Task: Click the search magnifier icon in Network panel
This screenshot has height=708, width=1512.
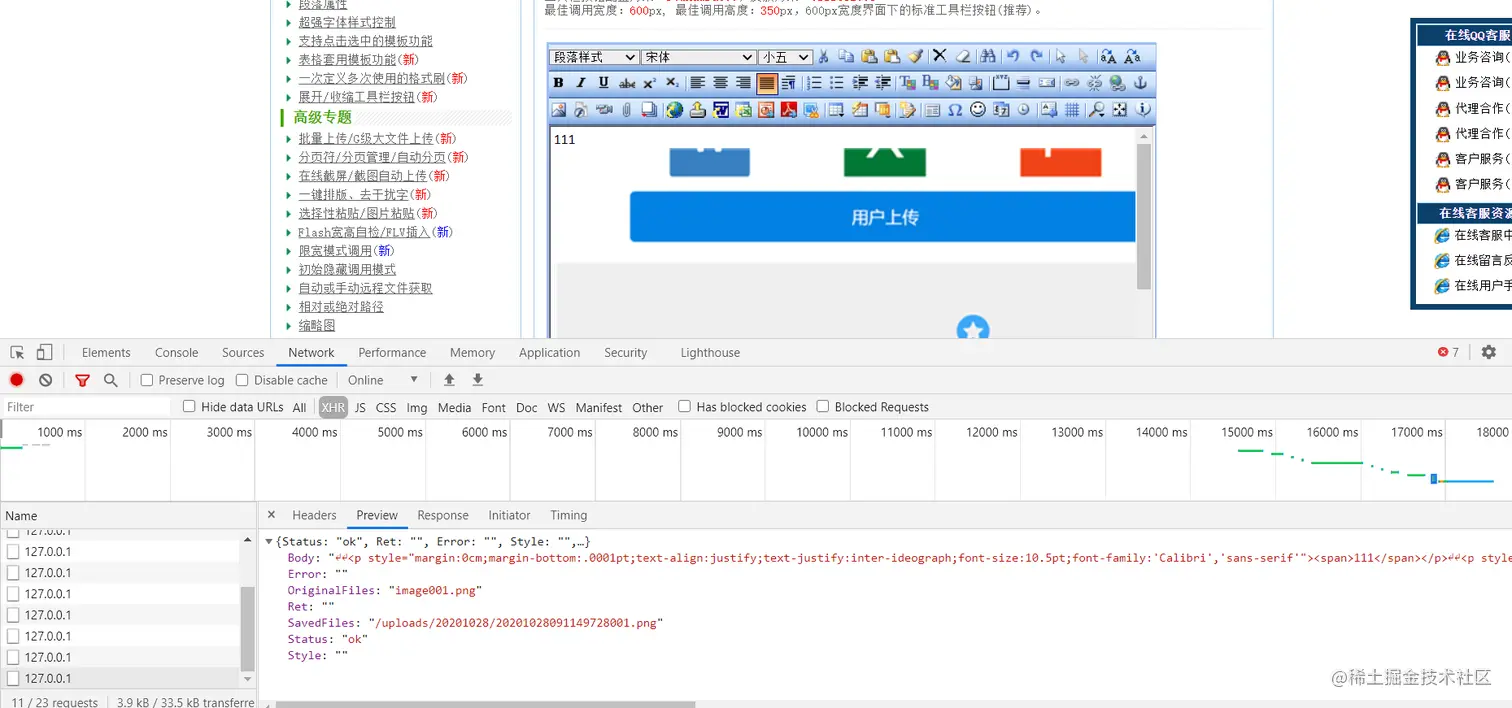Action: point(111,380)
